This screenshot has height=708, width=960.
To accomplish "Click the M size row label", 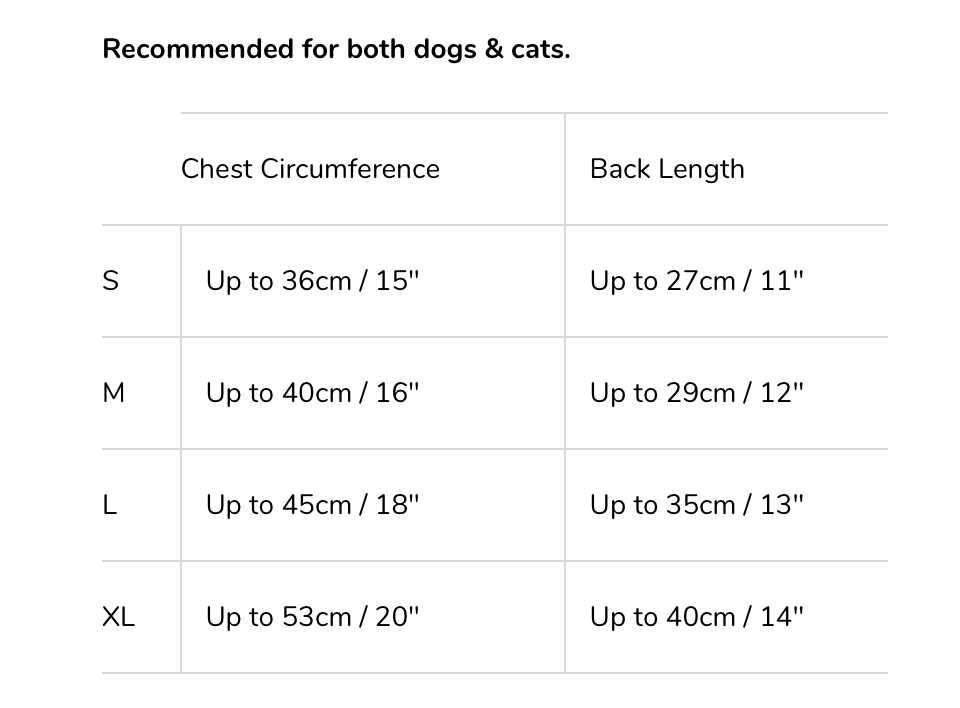I will tap(114, 393).
